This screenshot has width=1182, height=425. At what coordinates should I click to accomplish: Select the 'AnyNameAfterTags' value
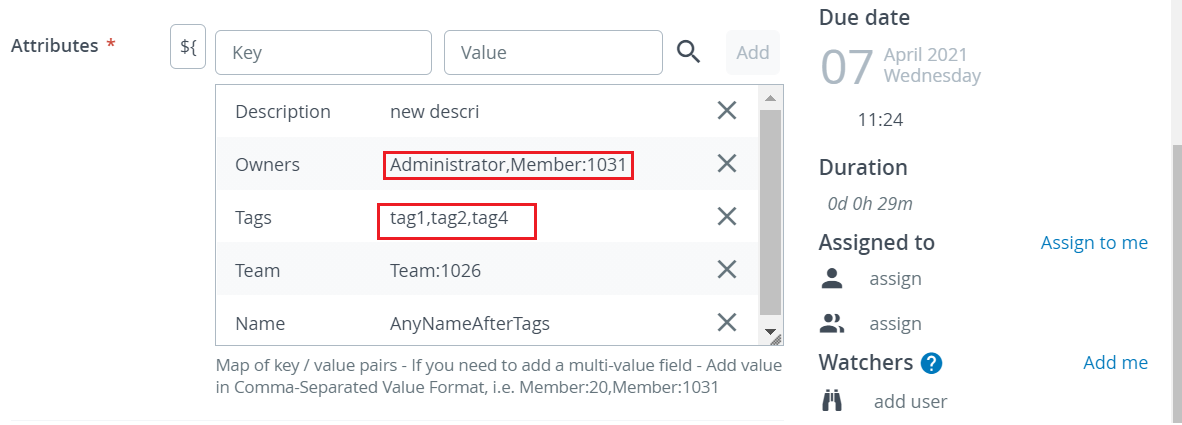coord(470,324)
